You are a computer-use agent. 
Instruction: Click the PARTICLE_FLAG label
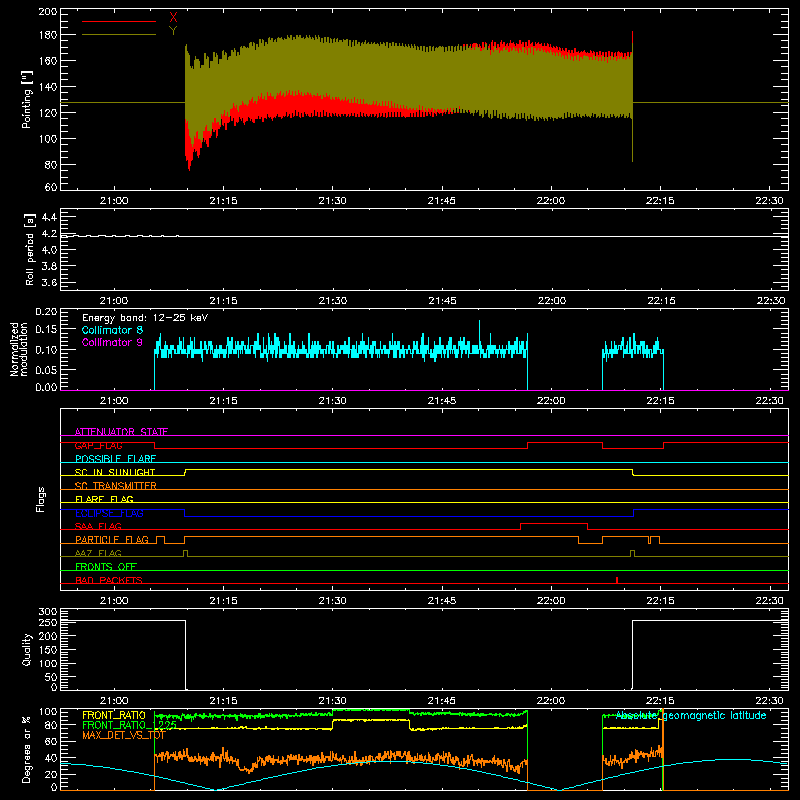point(112,539)
